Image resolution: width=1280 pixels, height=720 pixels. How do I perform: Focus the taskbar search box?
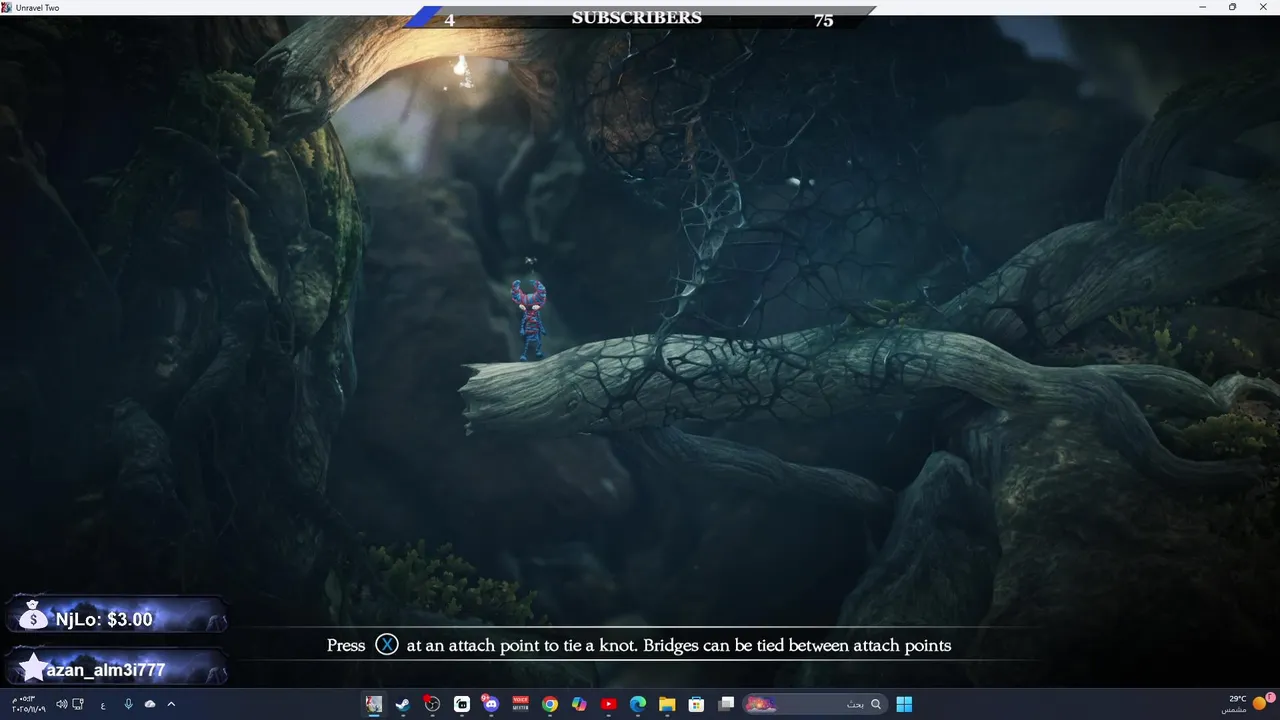814,704
